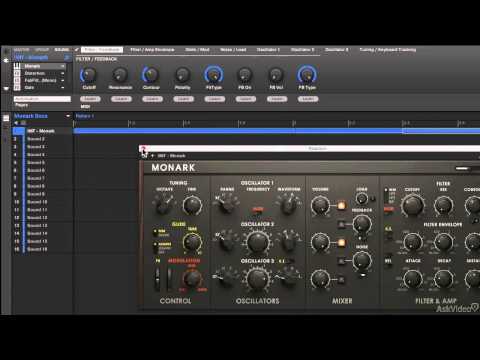Click the view icon left of Monark Bass name

(x=6, y=118)
